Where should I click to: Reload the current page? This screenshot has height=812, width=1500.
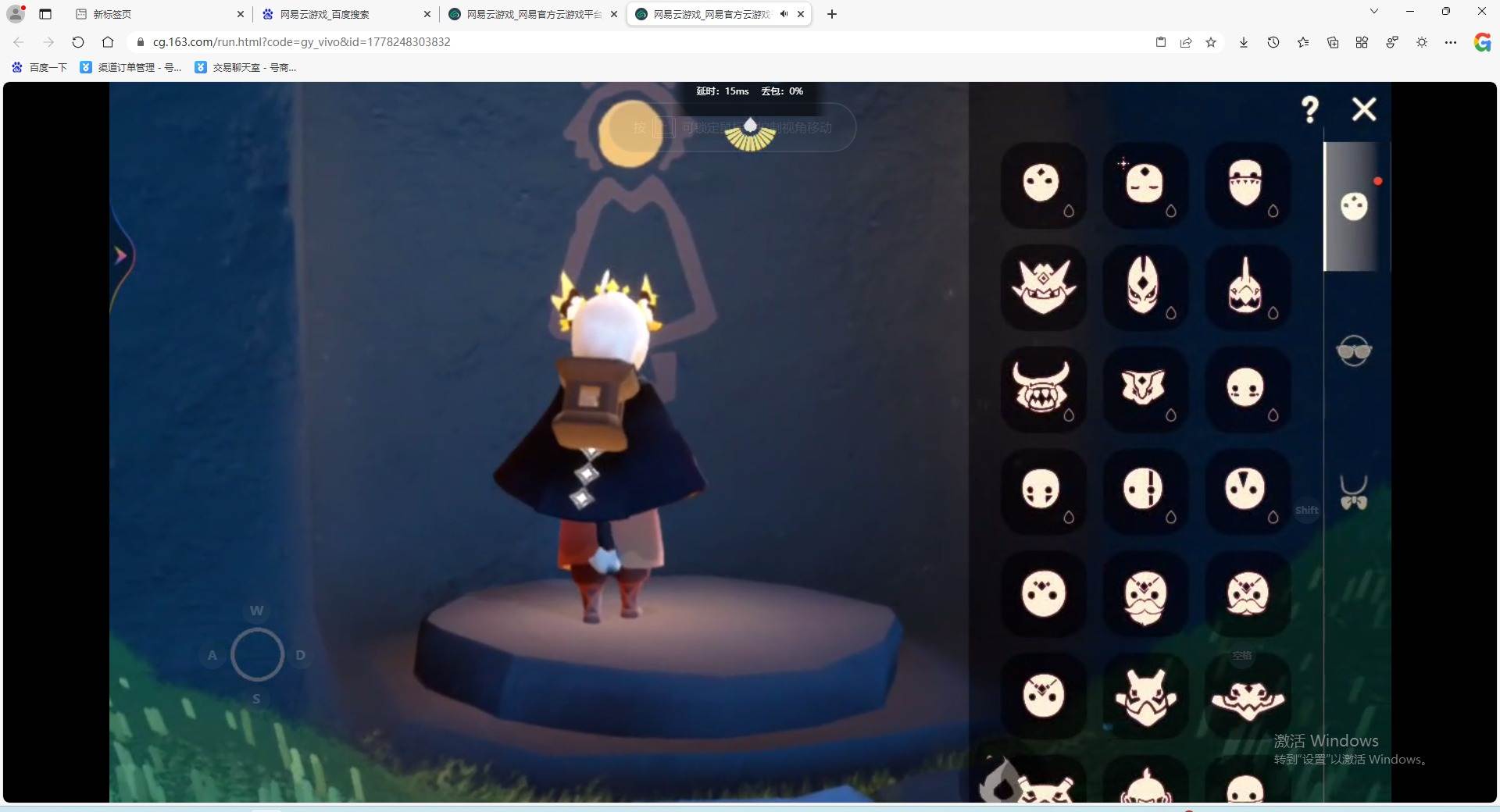pyautogui.click(x=78, y=42)
